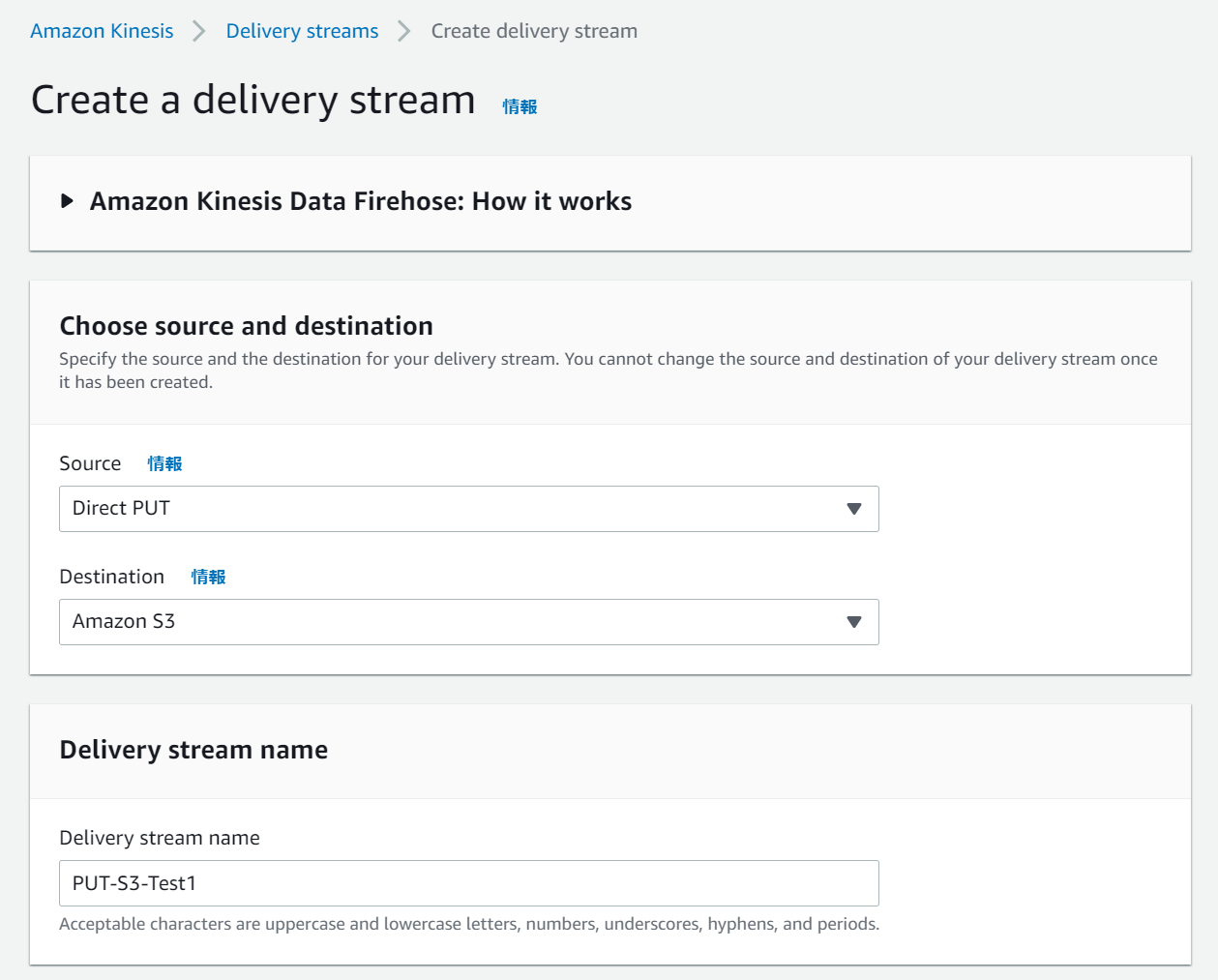Viewport: 1218px width, 980px height.
Task: Open the Amazon Kinesis breadcrumb link
Action: 102,31
